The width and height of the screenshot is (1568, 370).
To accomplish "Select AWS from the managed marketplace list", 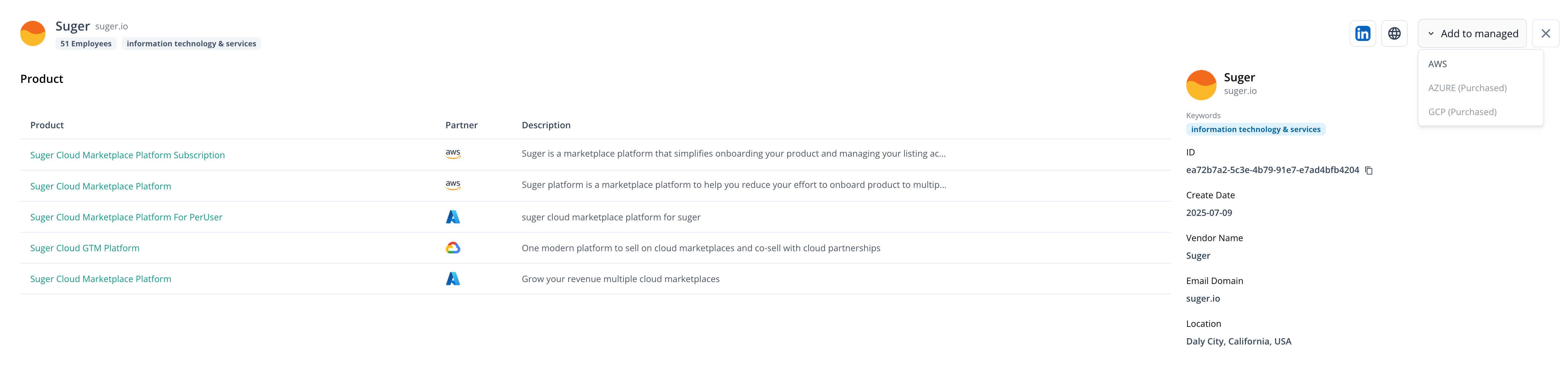I will pos(1437,63).
